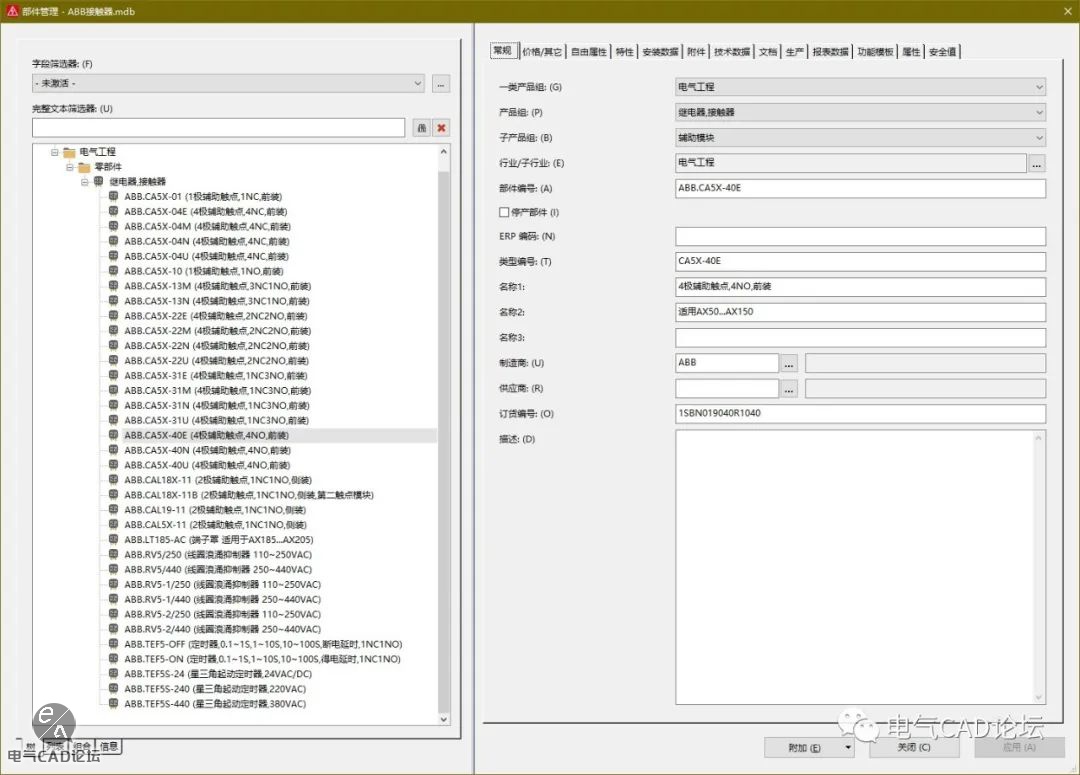1080x775 pixels.
Task: Click the 名称2 field 适用AX50...AX150
Action: (860, 312)
